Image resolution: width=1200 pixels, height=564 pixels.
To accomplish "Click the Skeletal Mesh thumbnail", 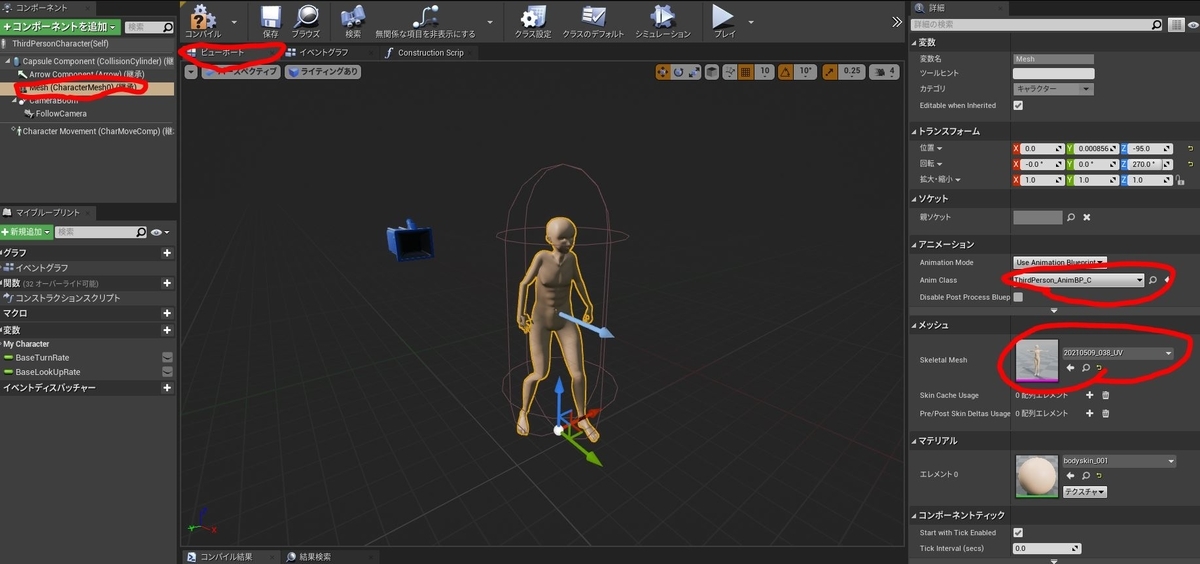I will pos(1037,359).
